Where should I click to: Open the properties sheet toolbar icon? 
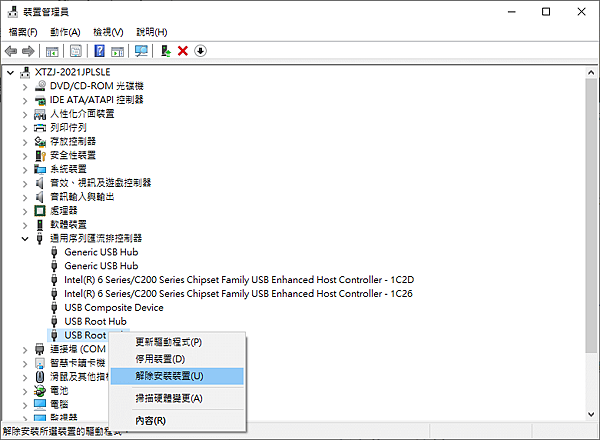(x=76, y=51)
